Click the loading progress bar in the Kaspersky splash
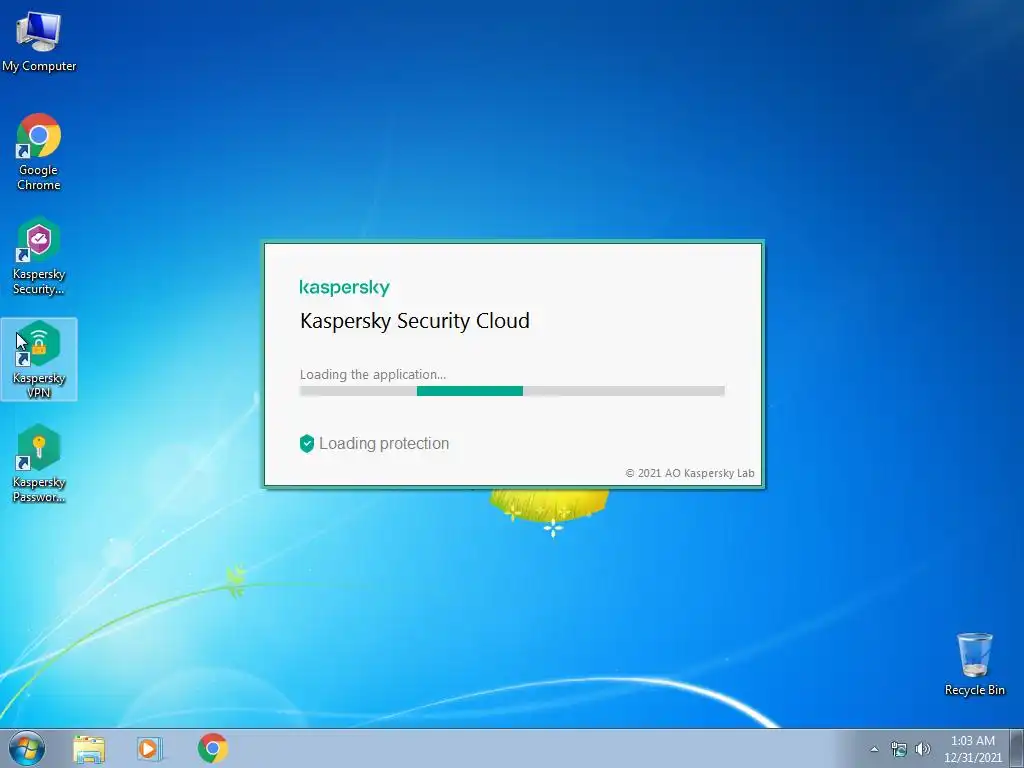The height and width of the screenshot is (768, 1024). (512, 391)
